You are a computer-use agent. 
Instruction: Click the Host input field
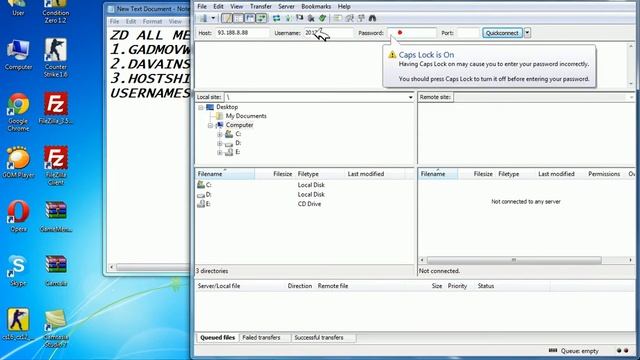point(242,33)
